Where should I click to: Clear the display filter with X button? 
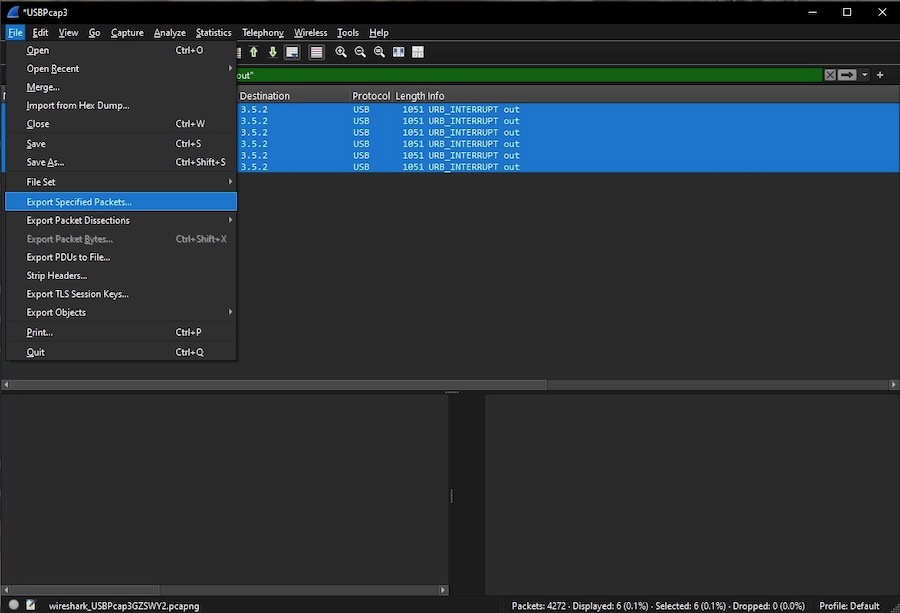click(x=830, y=75)
